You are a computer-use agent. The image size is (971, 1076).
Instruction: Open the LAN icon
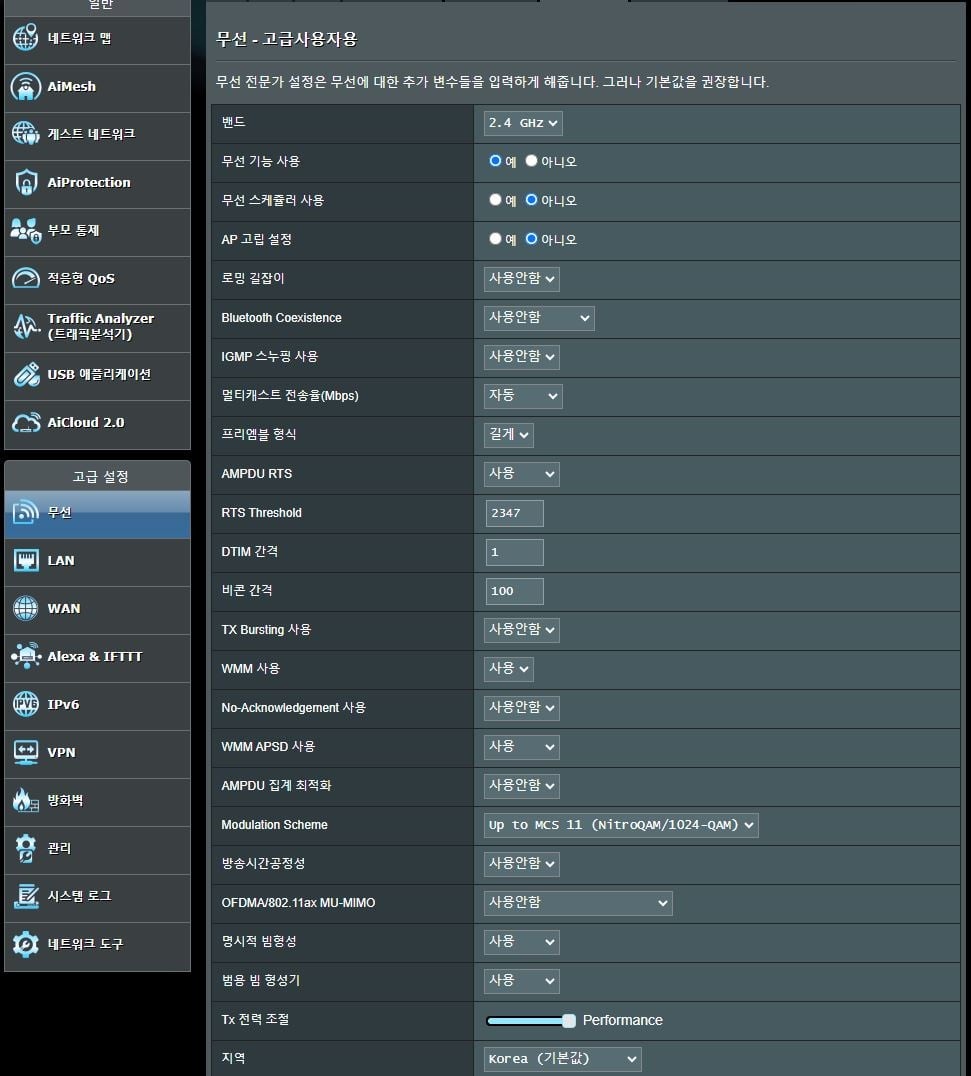point(25,560)
